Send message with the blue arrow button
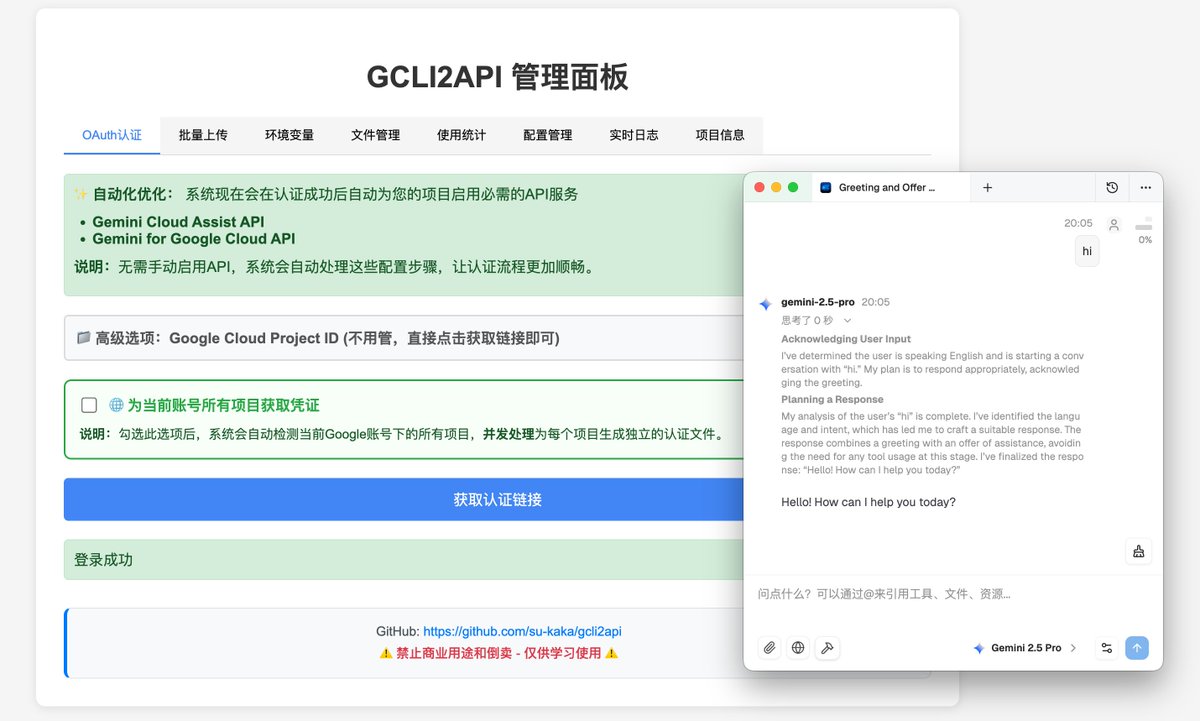 (x=1137, y=648)
